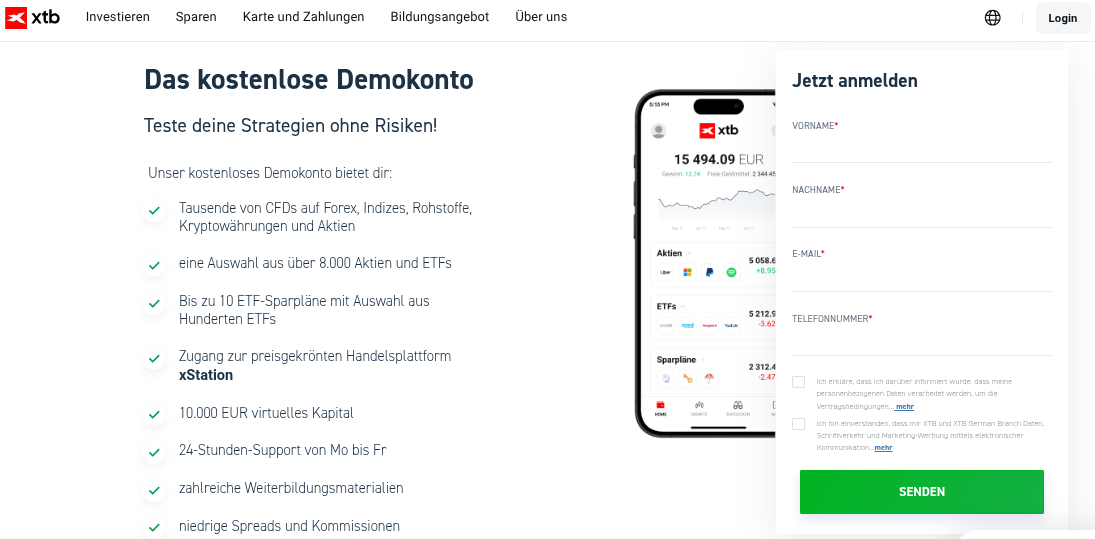Click the Entdecken binoculars icon in phone mockup
This screenshot has width=1095, height=539.
[x=737, y=406]
